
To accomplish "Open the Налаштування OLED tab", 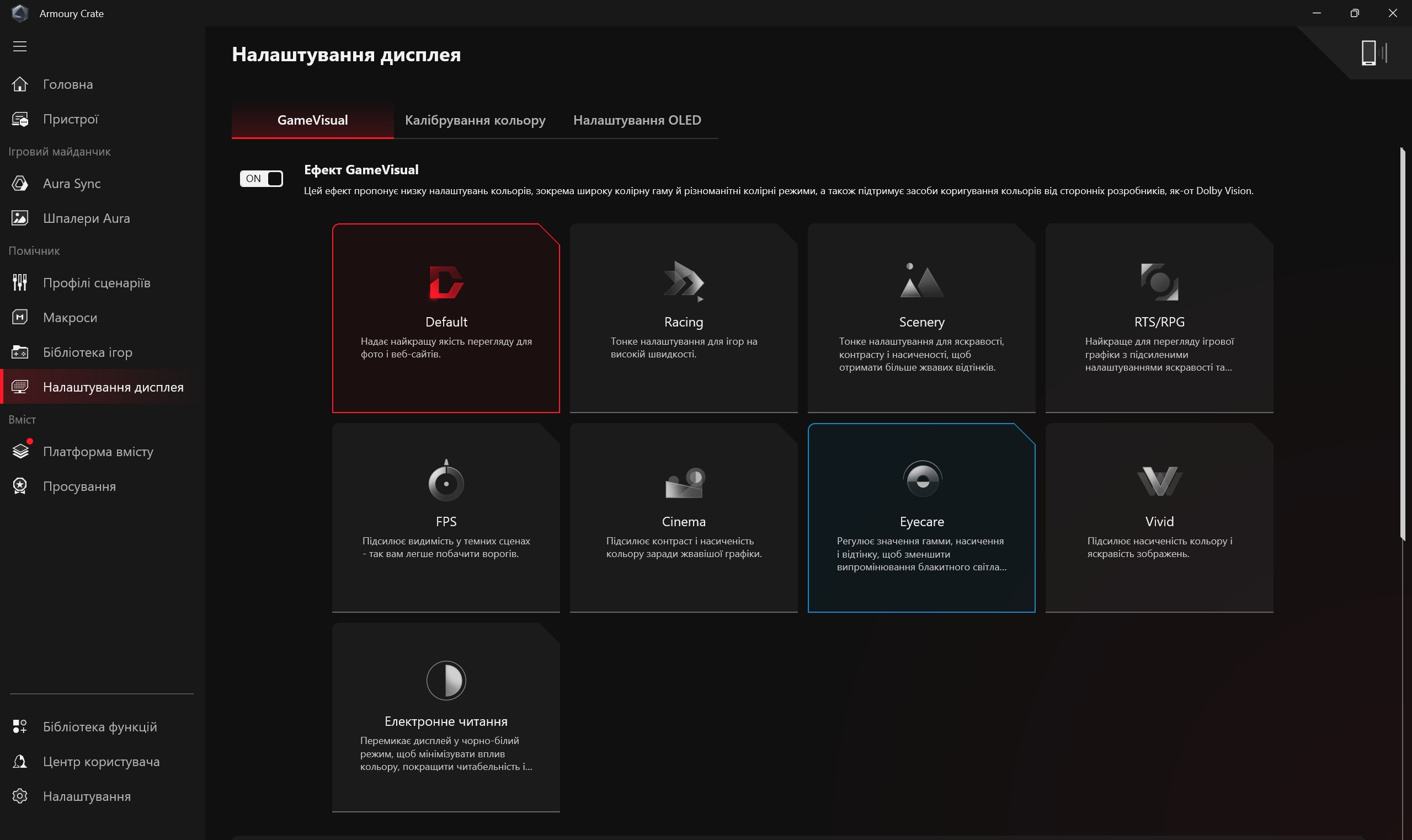I will point(637,120).
